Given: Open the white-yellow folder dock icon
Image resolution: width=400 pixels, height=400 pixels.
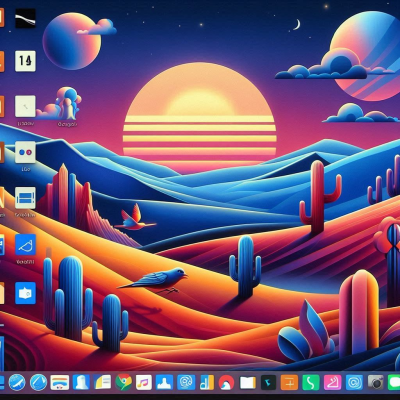Looking at the screenshot, I should click(x=248, y=382).
